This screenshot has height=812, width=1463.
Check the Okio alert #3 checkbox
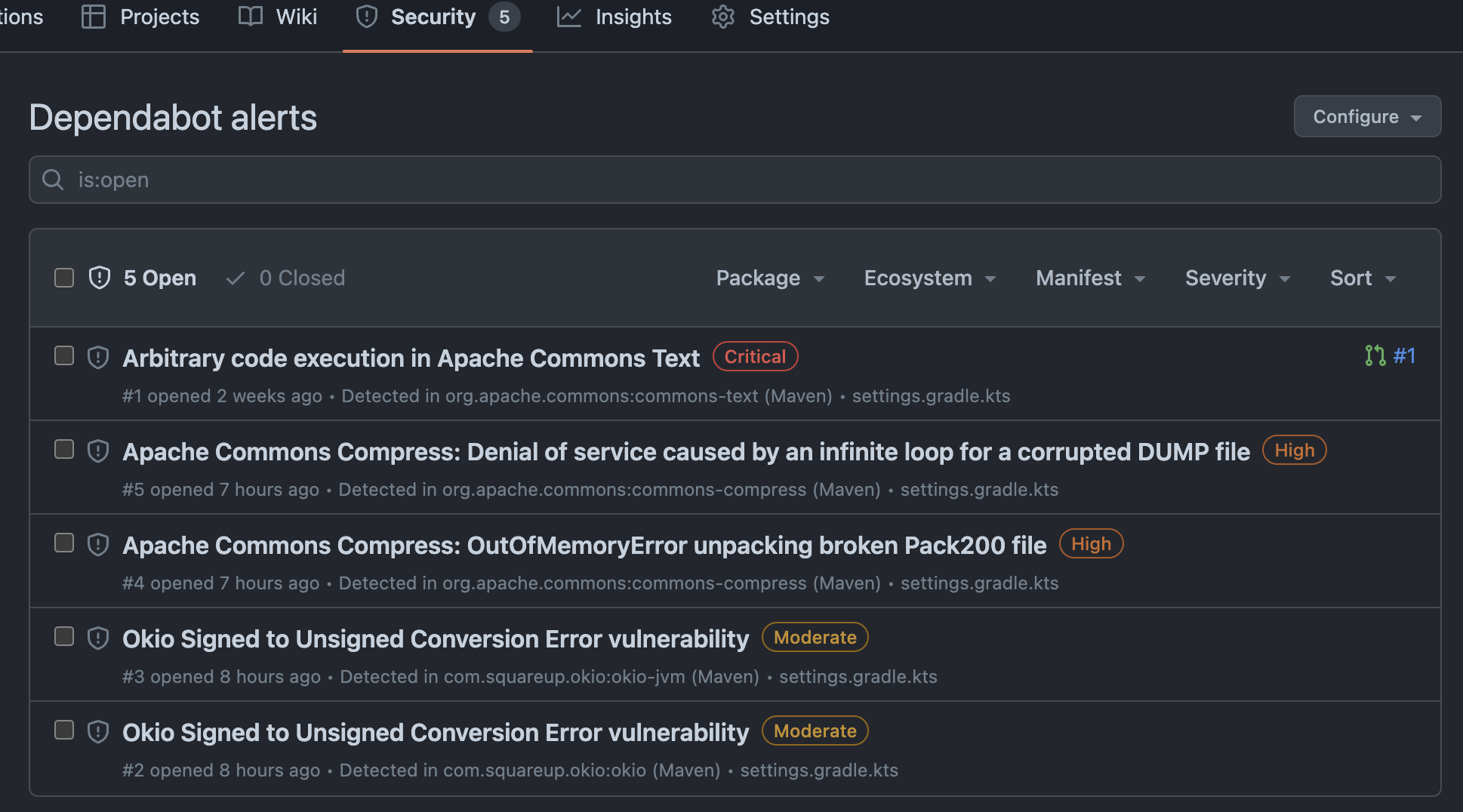64,636
